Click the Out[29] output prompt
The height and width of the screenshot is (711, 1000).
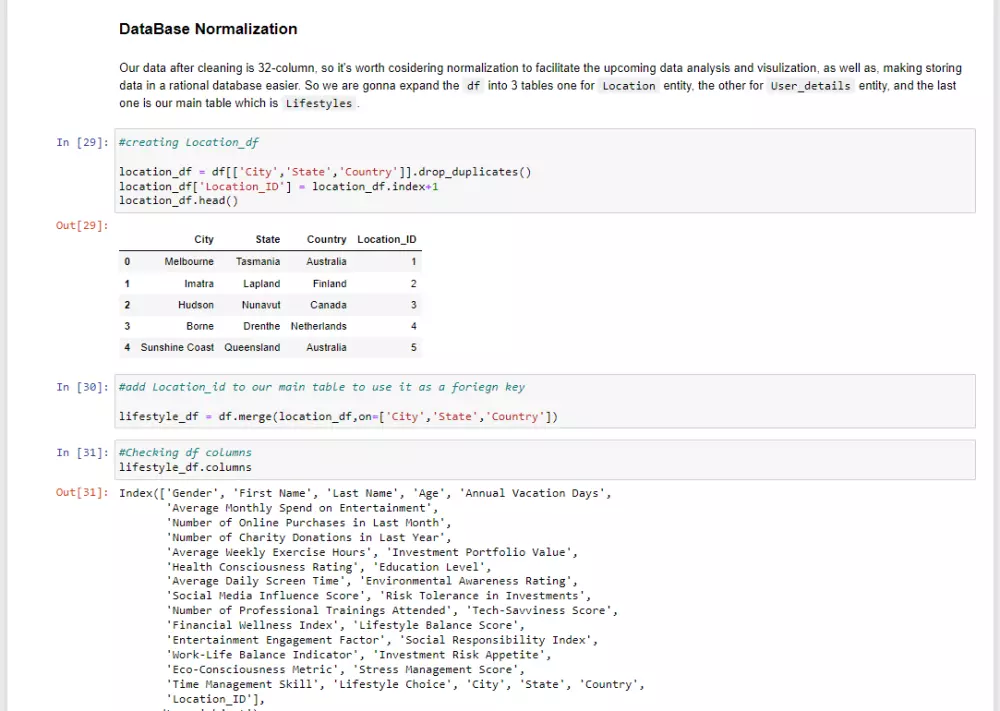pos(82,227)
